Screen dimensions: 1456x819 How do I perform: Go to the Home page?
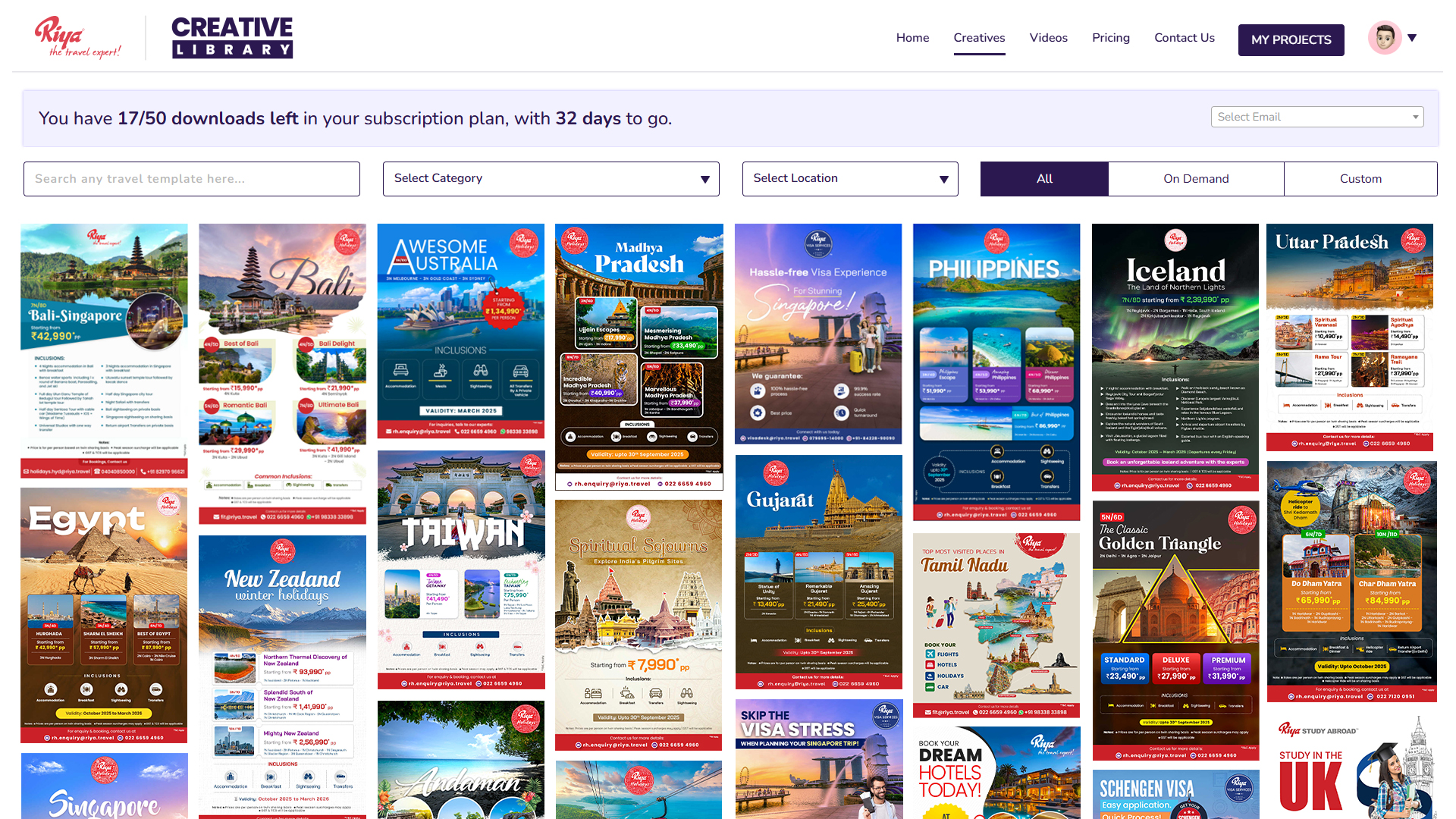click(x=912, y=38)
